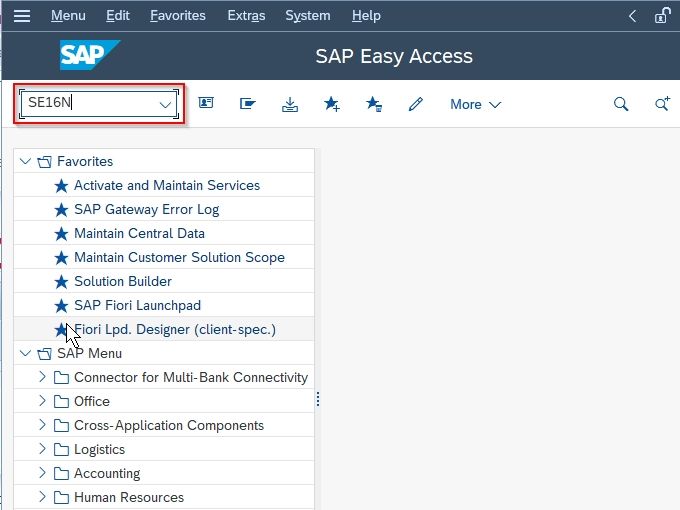Image resolution: width=680 pixels, height=510 pixels.
Task: Click the pencil Change Favorites icon
Action: [415, 104]
